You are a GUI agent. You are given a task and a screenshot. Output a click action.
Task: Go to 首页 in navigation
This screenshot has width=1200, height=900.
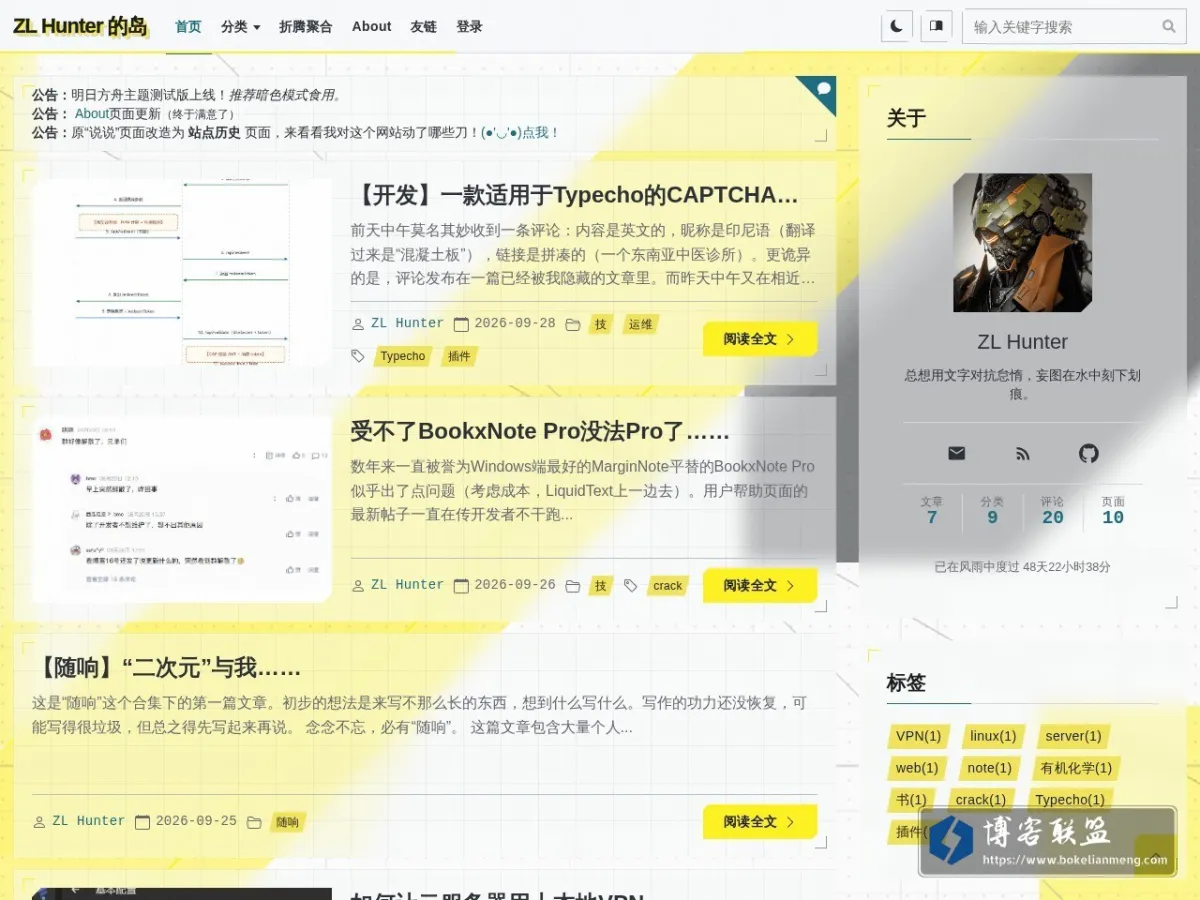188,27
